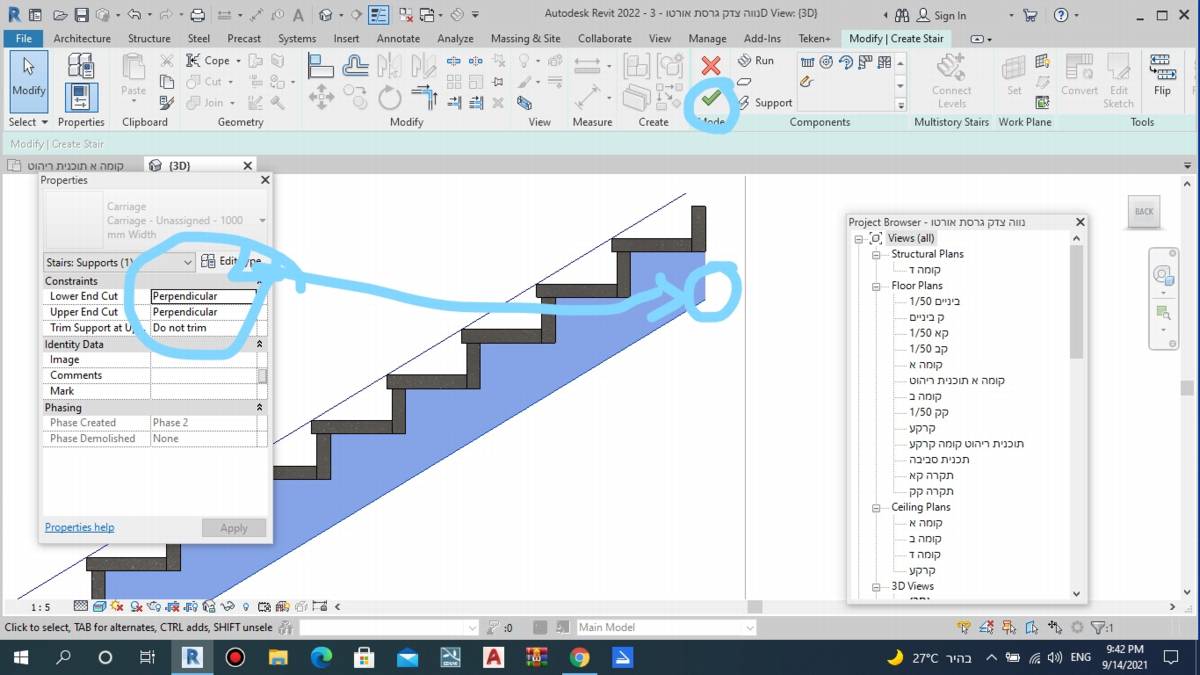
Task: Open the File menu tab
Action: pos(24,38)
